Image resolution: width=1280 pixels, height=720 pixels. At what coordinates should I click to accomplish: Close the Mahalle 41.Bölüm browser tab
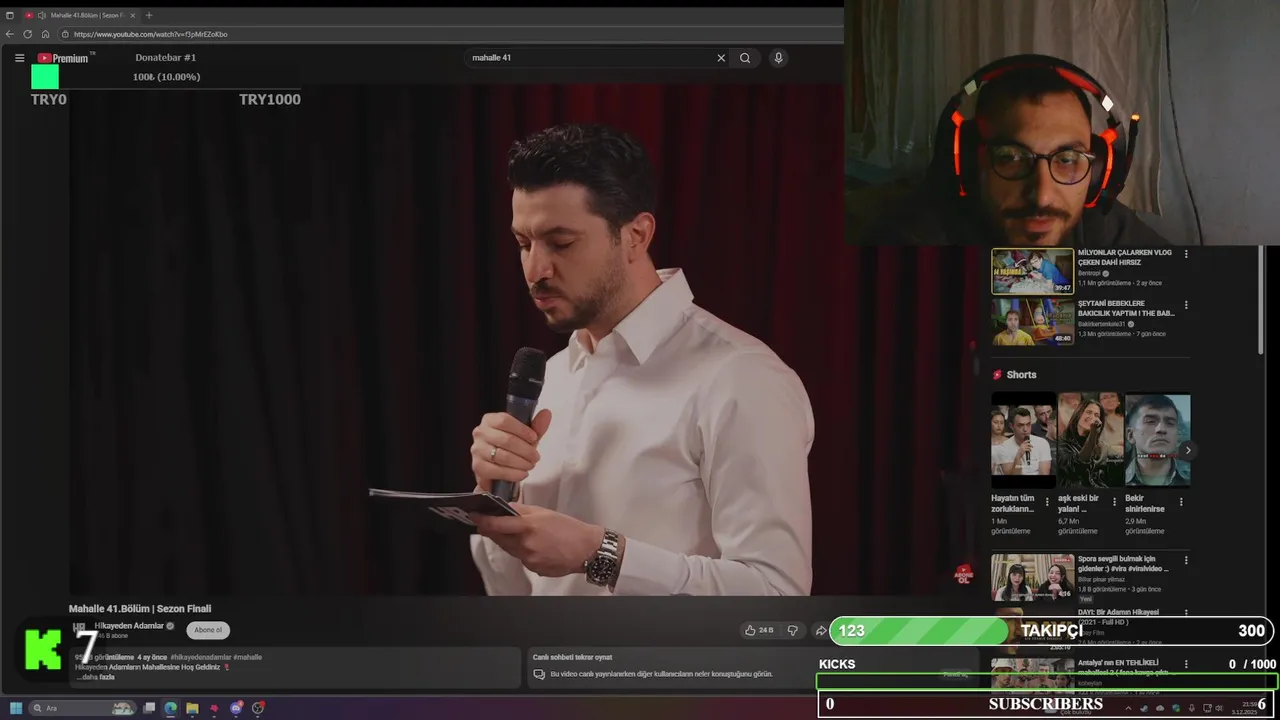[132, 15]
